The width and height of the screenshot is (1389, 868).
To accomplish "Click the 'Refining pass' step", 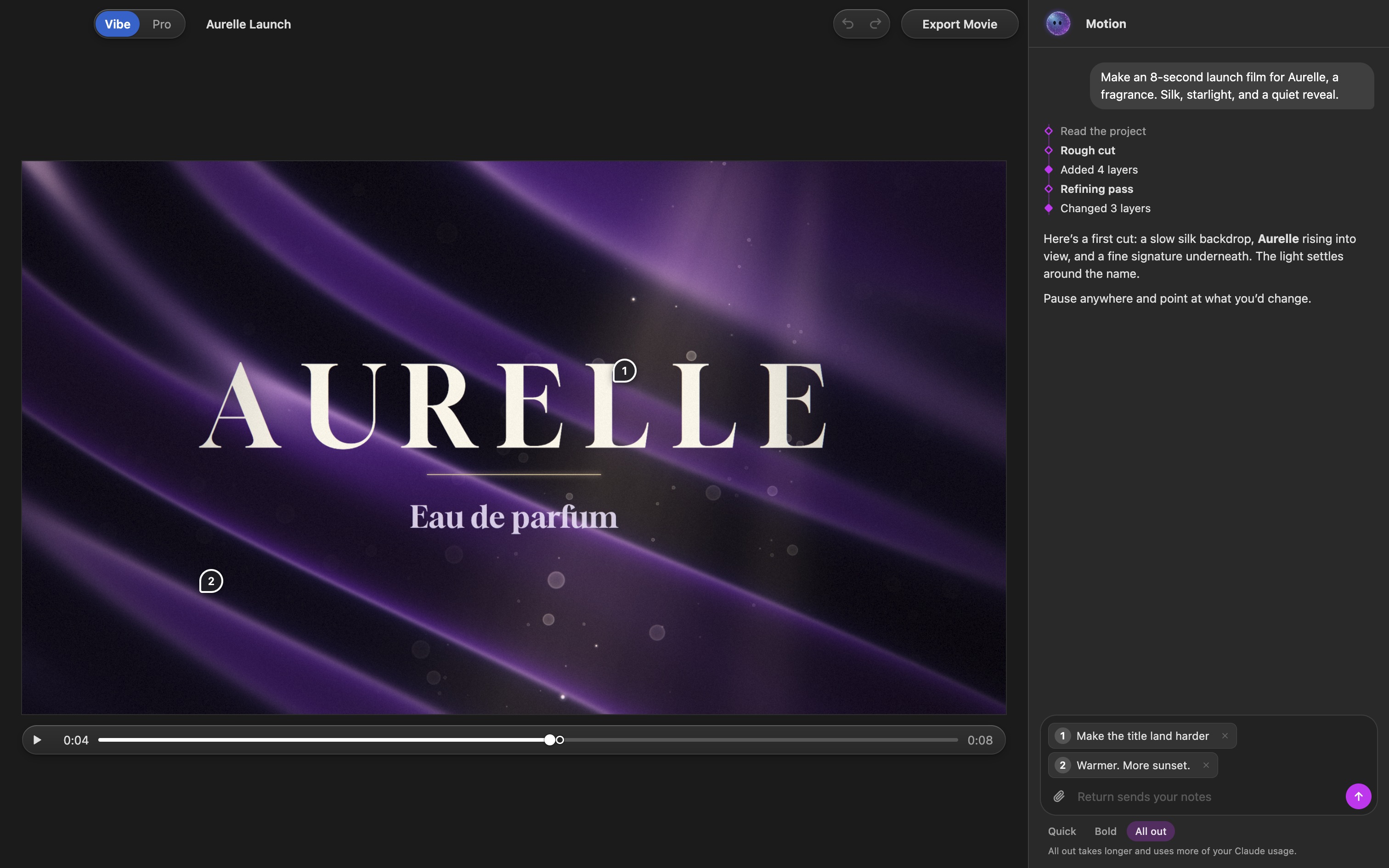I will 1096,189.
